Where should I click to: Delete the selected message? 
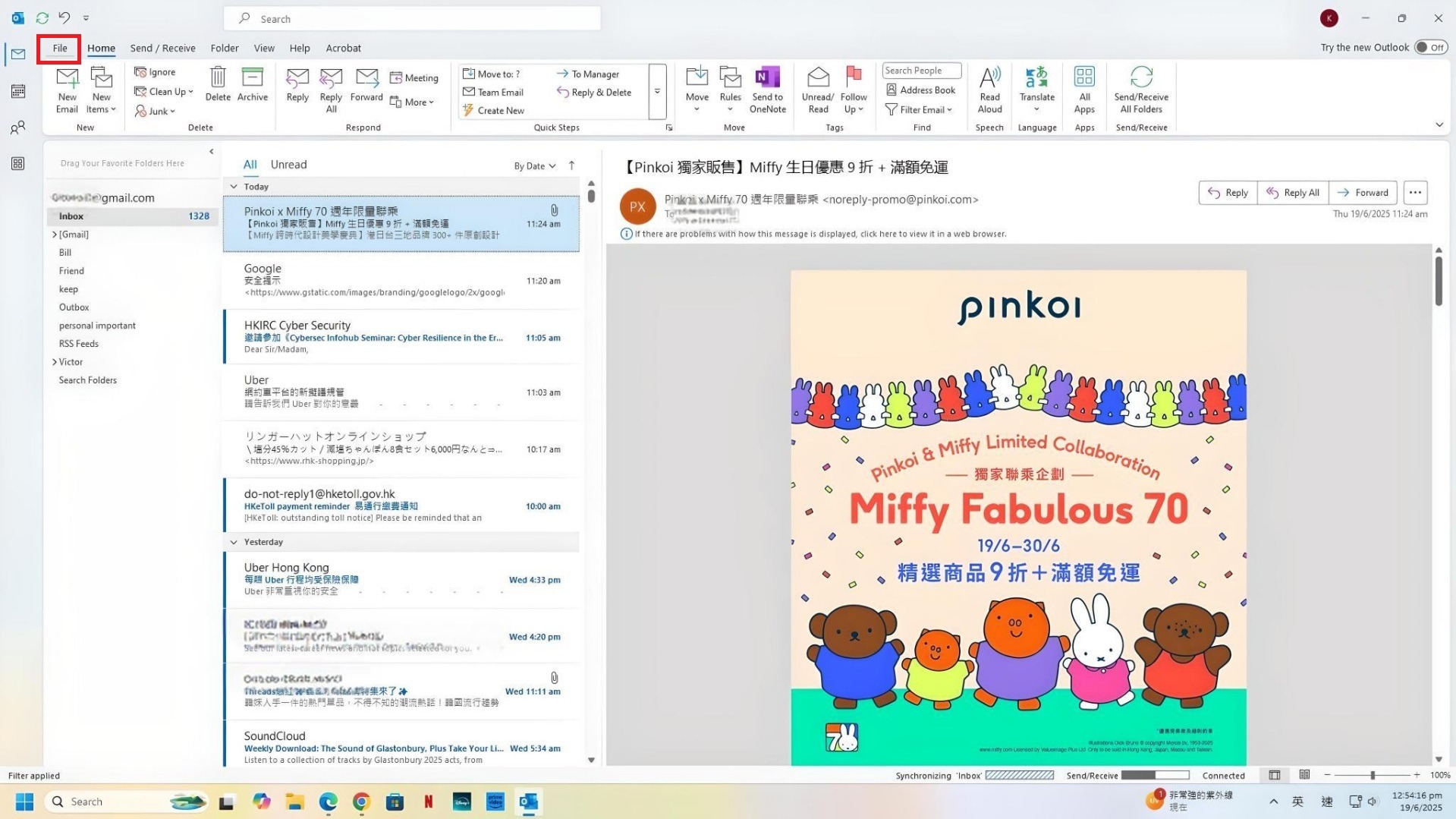218,84
